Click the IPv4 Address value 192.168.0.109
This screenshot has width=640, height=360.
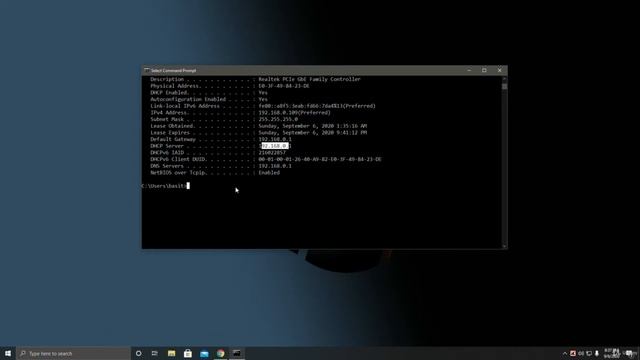coord(294,113)
